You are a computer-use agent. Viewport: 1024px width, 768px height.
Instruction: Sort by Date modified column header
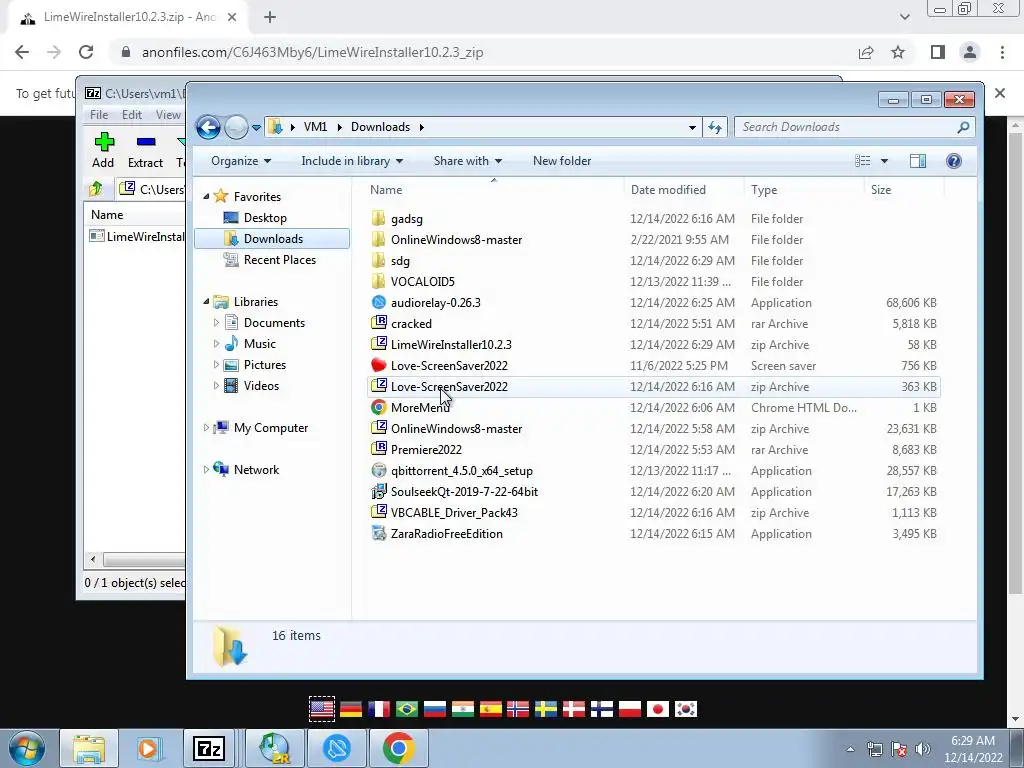click(668, 190)
